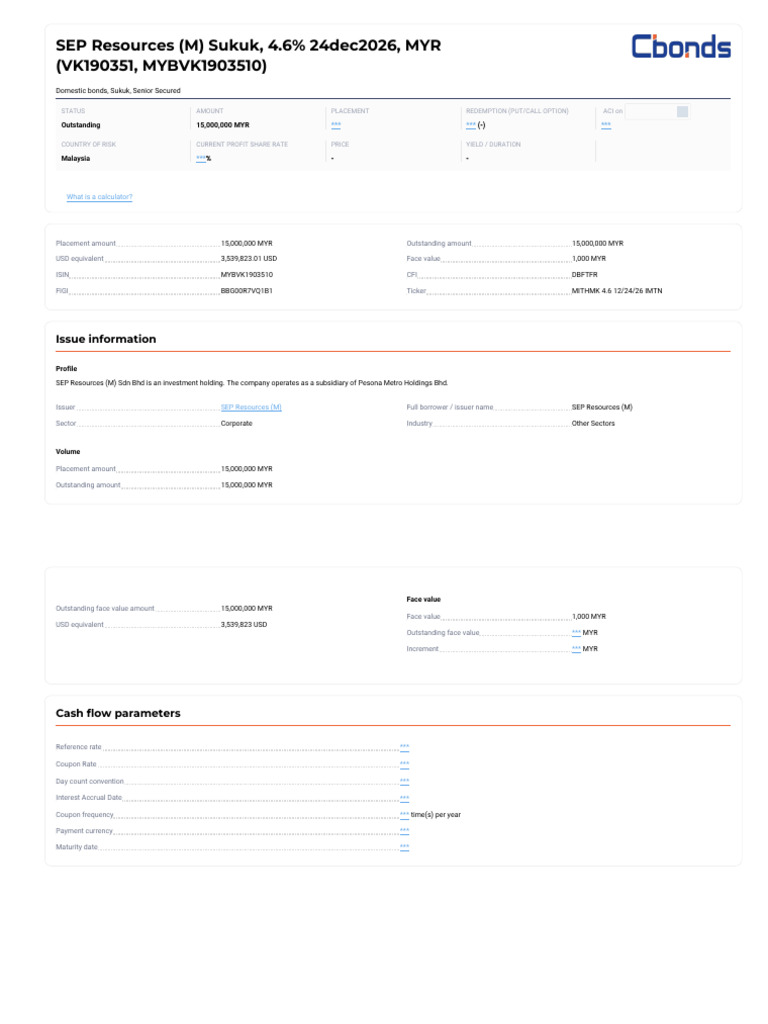
Task: Reveal hidden ACI value under ACI on
Action: (606, 125)
